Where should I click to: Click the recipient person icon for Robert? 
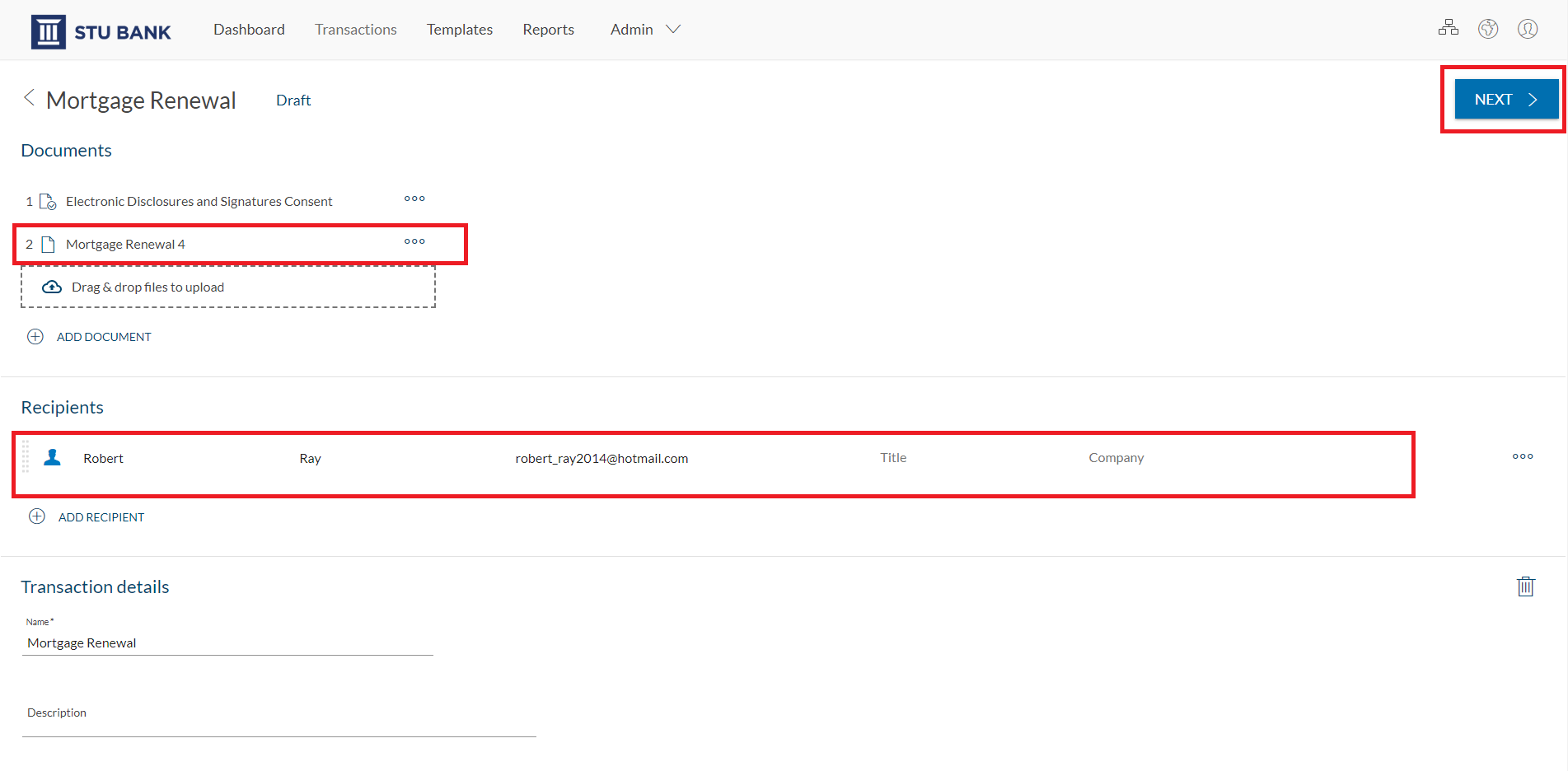click(x=52, y=457)
